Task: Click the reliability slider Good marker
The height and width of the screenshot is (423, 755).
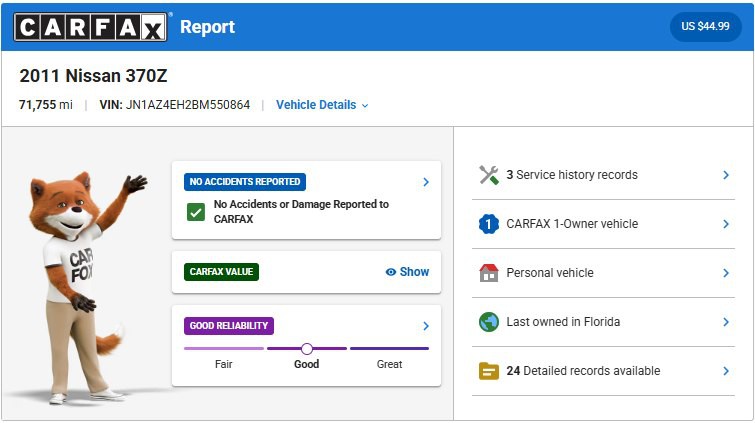Action: (307, 348)
